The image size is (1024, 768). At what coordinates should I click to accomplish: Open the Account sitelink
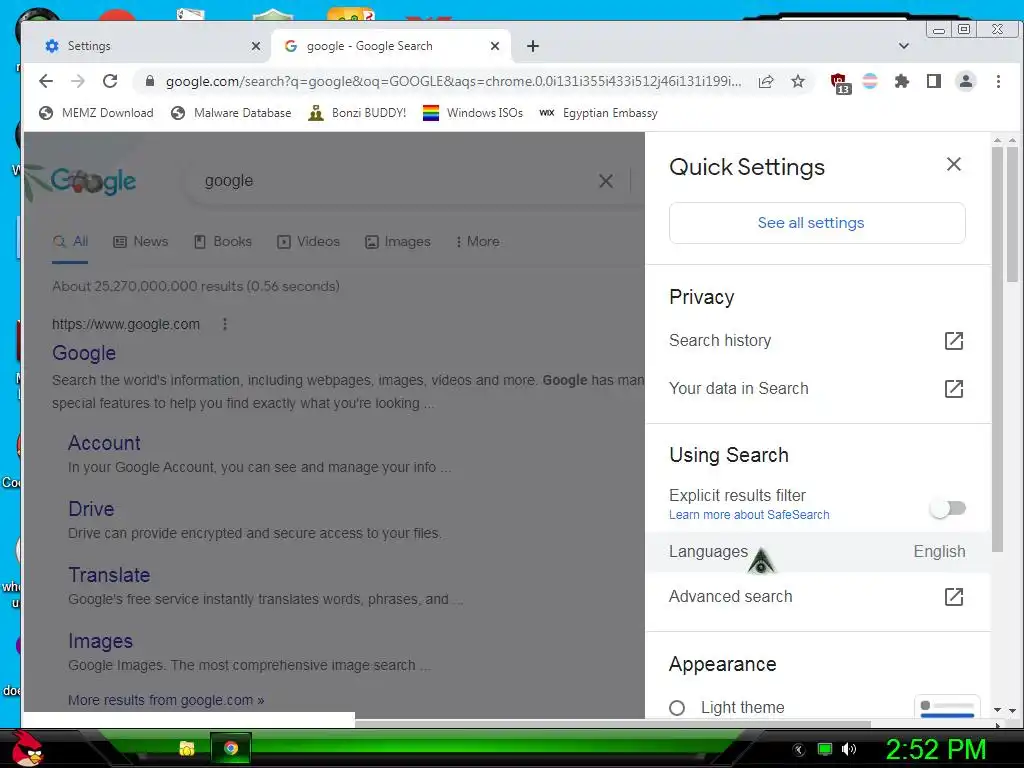[104, 443]
